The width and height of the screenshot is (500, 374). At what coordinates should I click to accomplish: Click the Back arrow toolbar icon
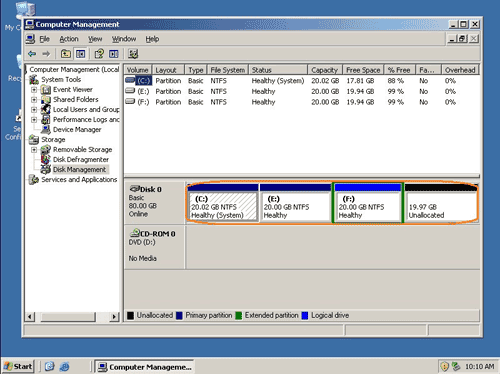32,54
